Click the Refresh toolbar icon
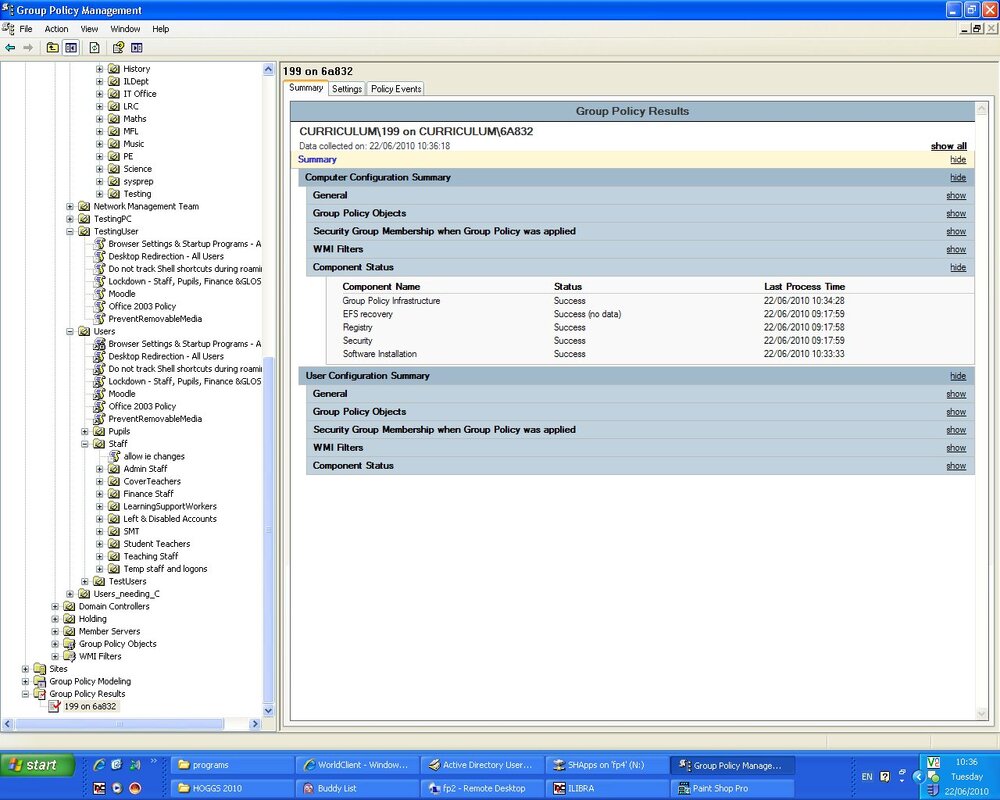The image size is (1000, 800). 94,48
